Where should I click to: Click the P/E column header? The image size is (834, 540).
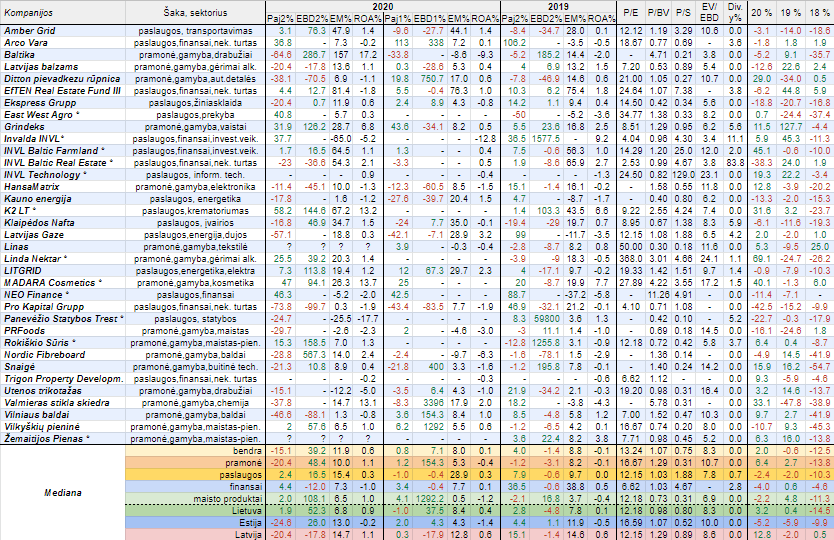click(x=630, y=12)
